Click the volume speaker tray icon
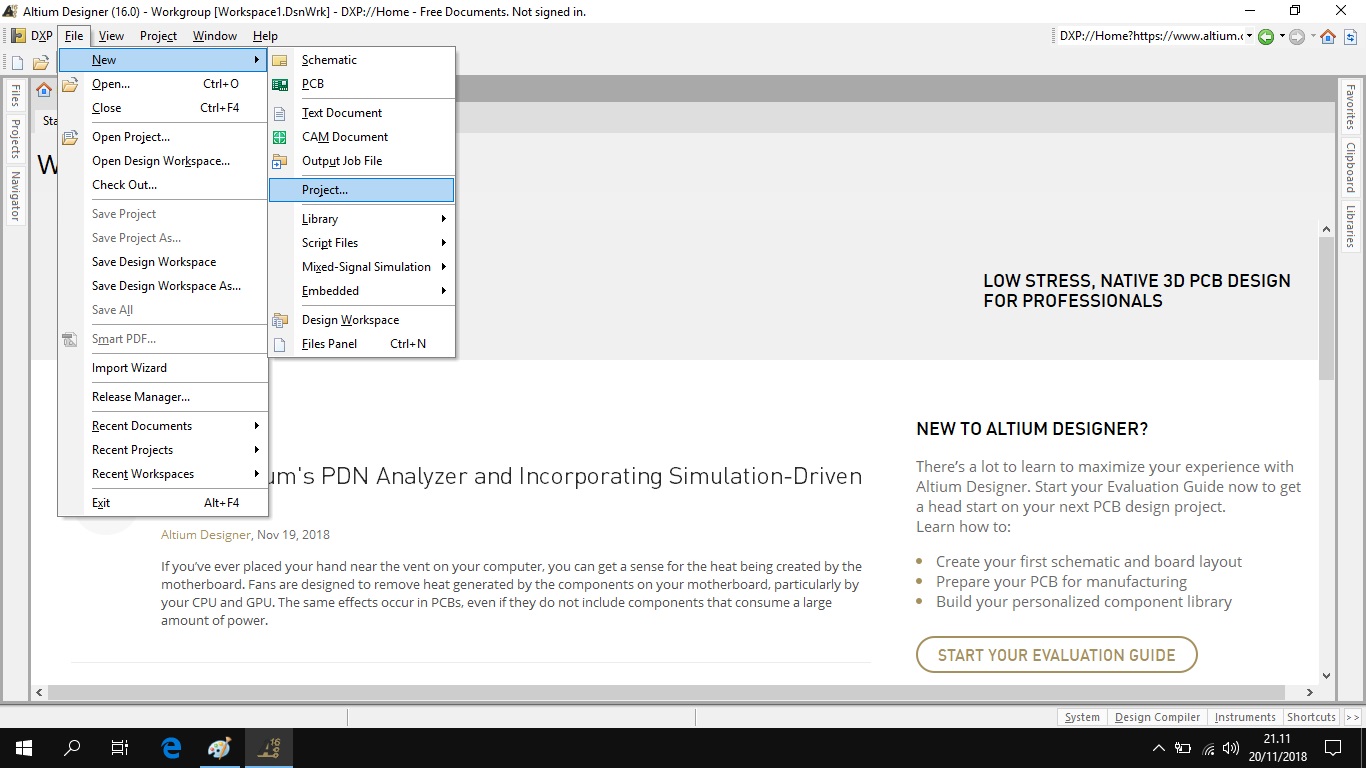Screen dimensions: 1366x768 coord(1231,748)
